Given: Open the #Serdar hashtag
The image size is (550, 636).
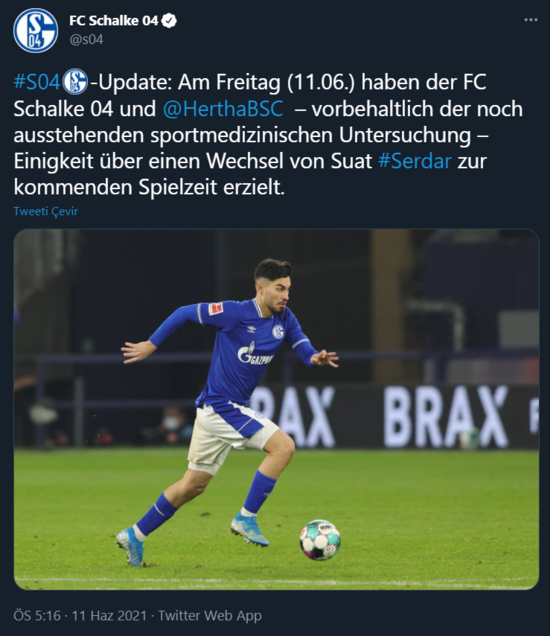Looking at the screenshot, I should (x=415, y=161).
